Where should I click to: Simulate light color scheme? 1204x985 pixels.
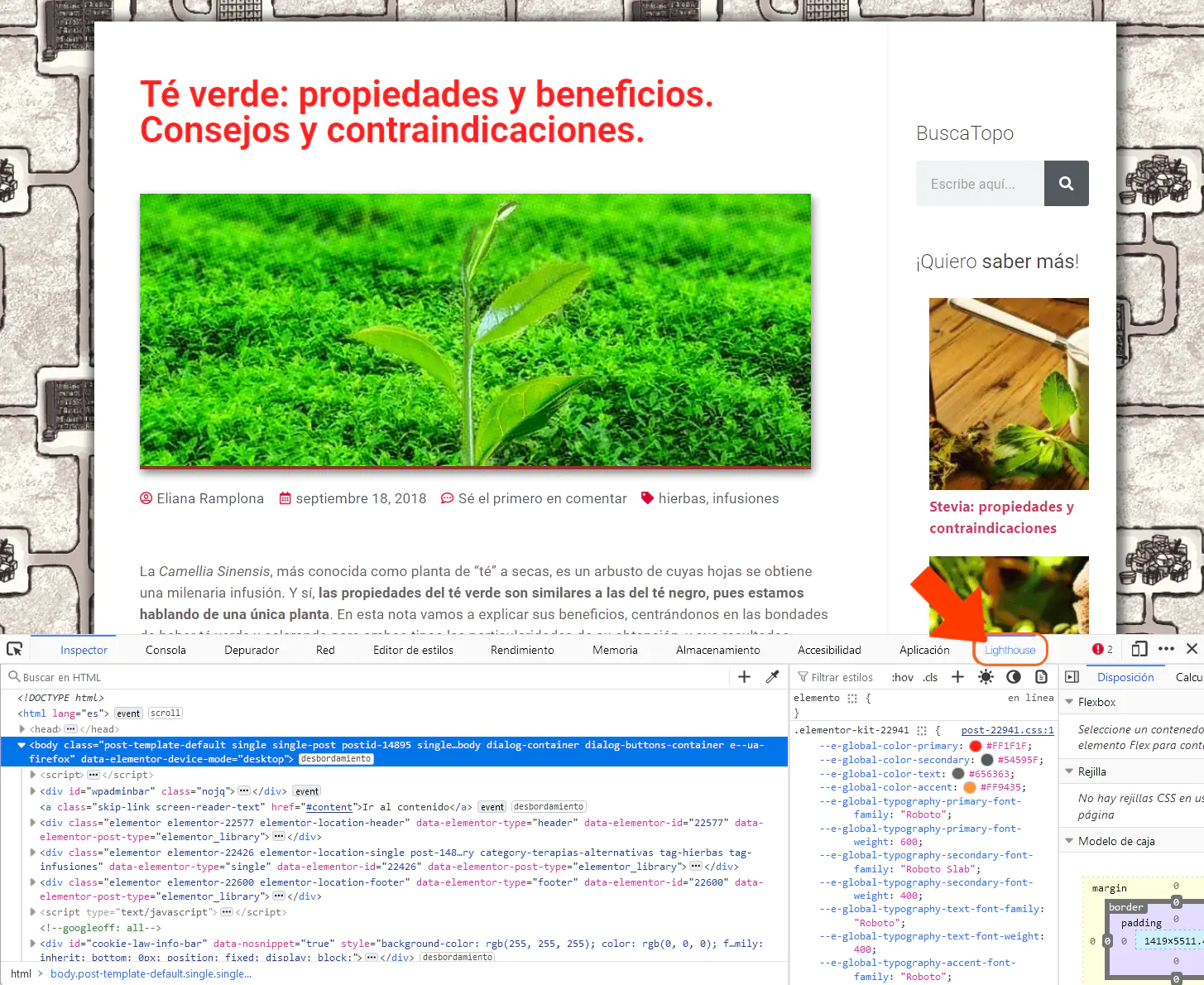[x=985, y=676]
